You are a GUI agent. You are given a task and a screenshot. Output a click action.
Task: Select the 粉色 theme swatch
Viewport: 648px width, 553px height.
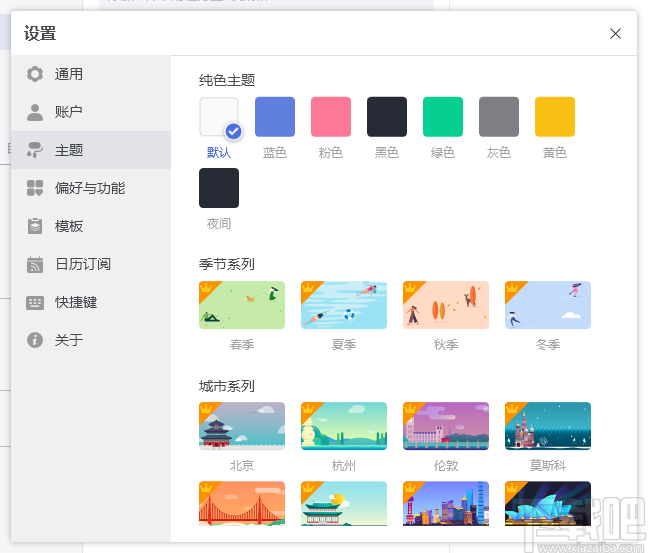pos(331,117)
